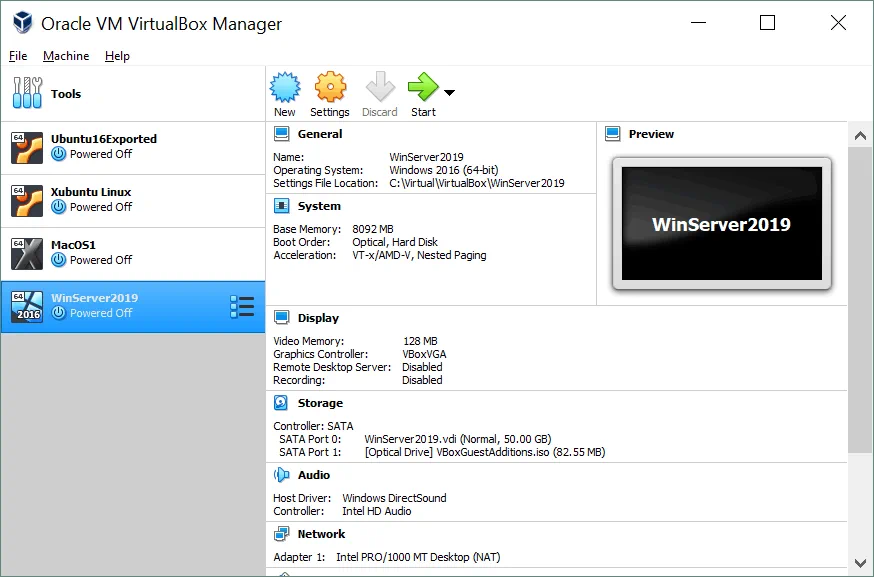The height and width of the screenshot is (577, 874).
Task: Click the MacOS1 VM icon
Action: point(27,253)
